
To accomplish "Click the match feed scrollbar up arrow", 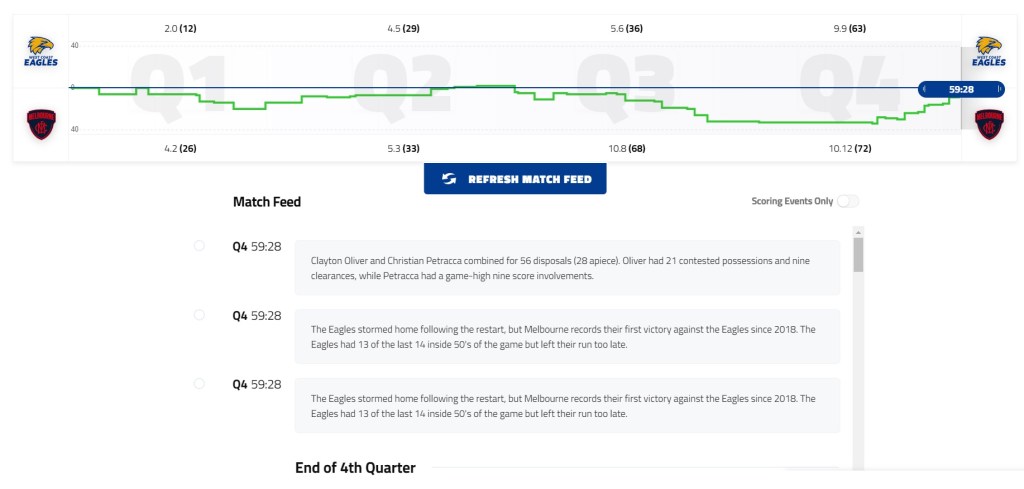I will (x=858, y=232).
